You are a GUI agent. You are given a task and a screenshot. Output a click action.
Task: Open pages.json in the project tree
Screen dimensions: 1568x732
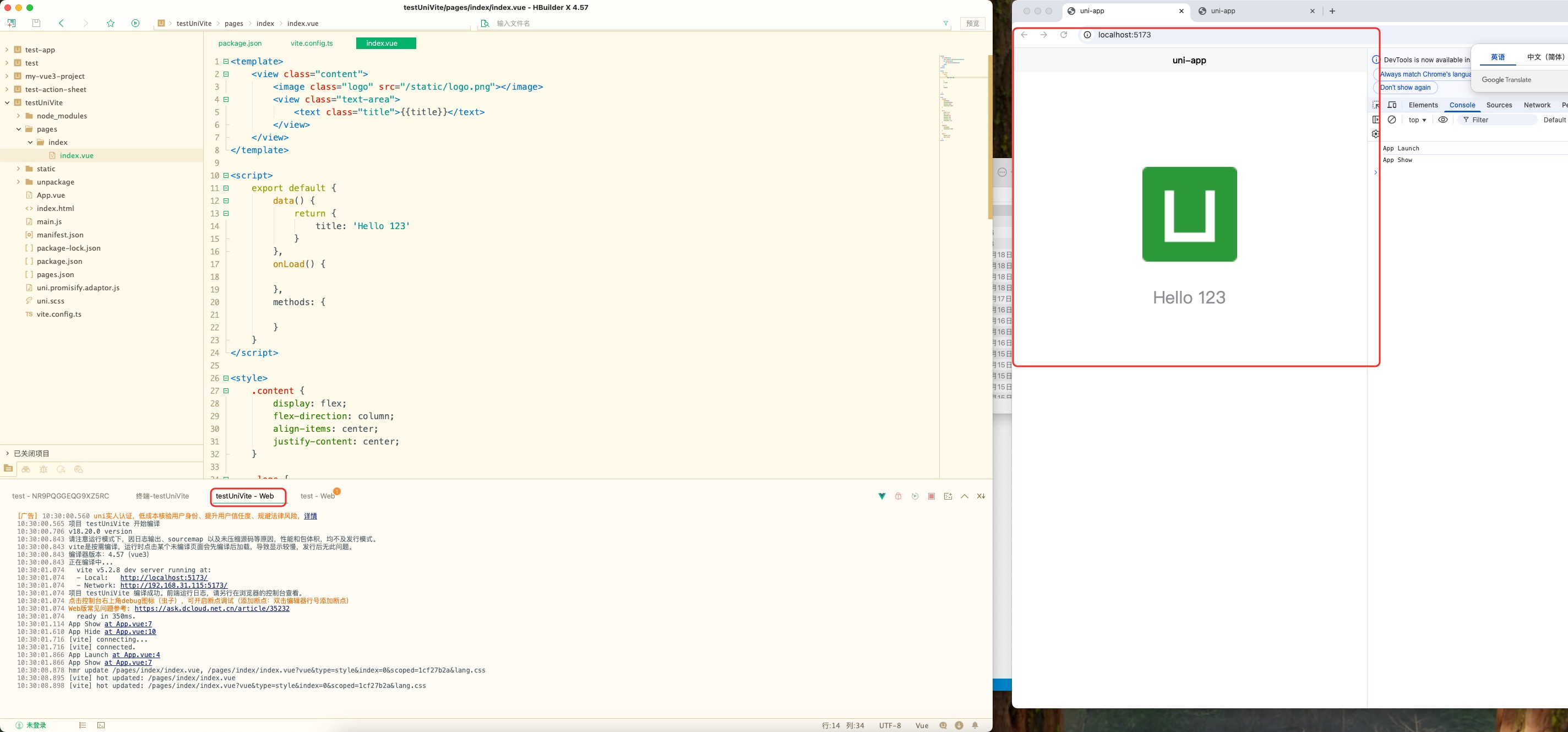tap(55, 275)
